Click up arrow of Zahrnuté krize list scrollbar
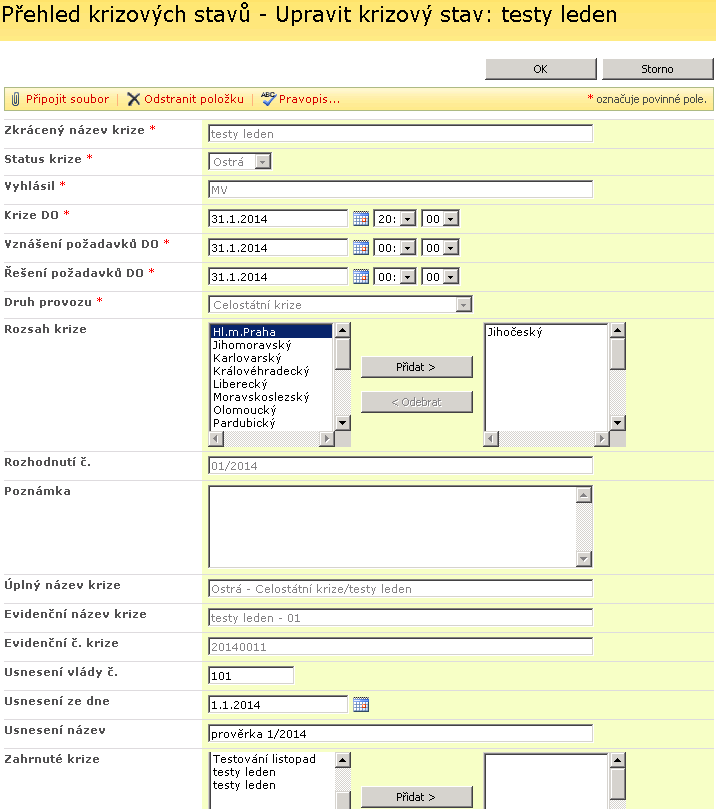This screenshot has width=716, height=809. (x=343, y=760)
